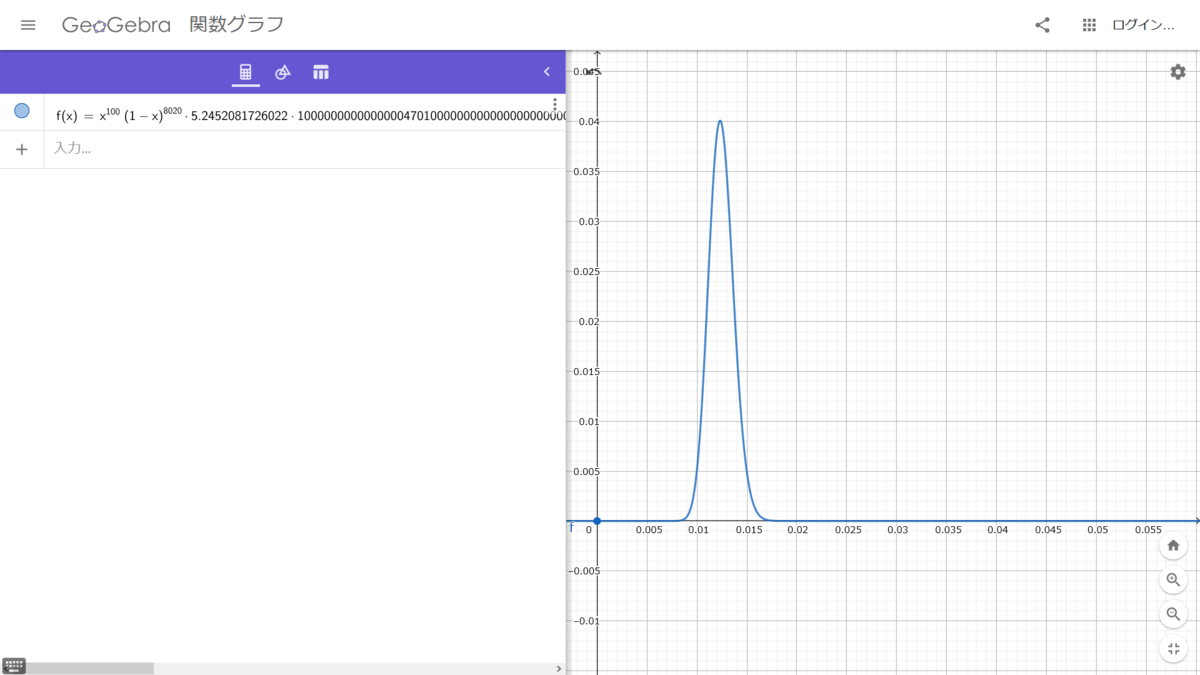Reset view with home button
This screenshot has width=1200, height=675.
coord(1174,545)
